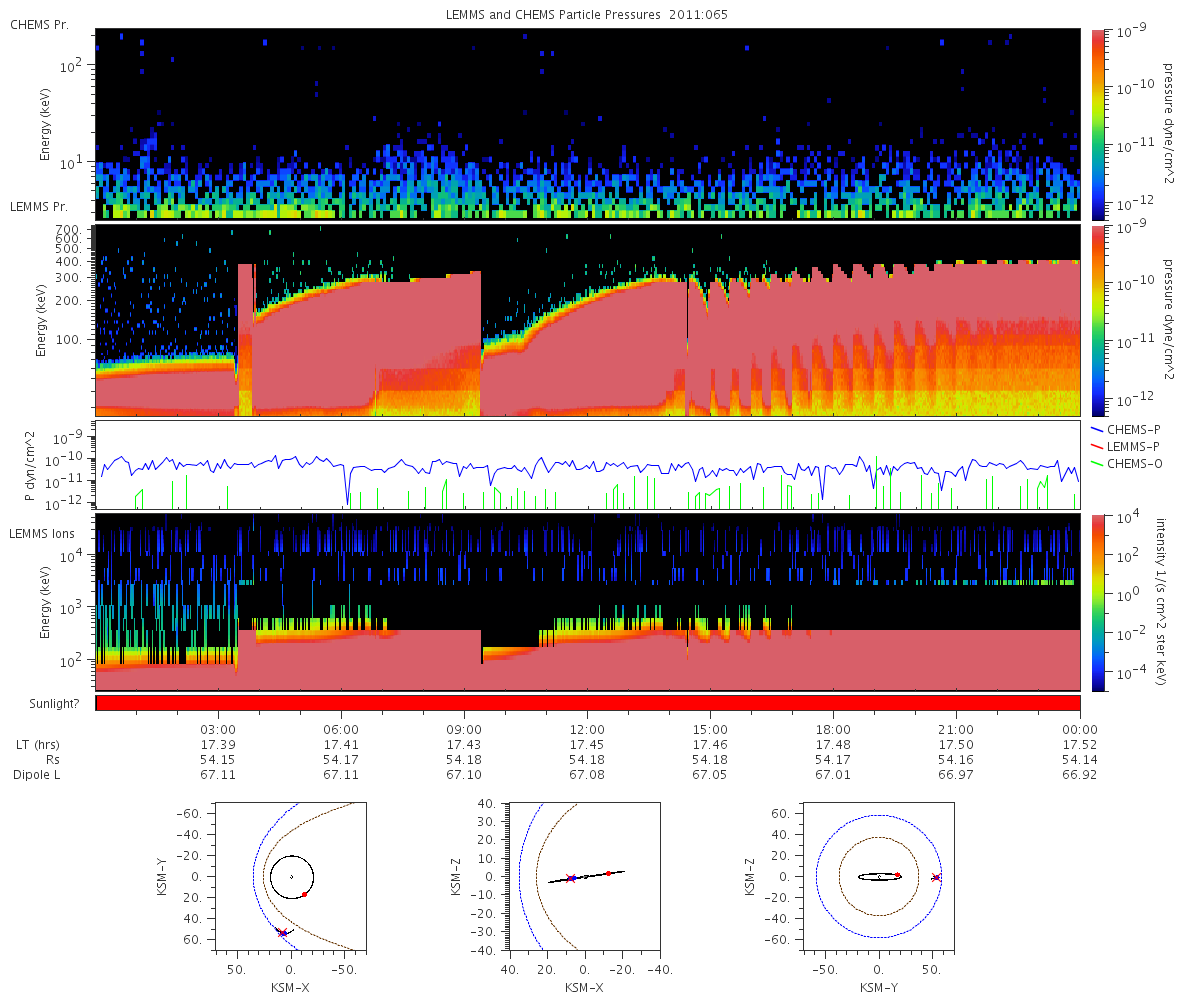Open the KSM-Y versus KSM-Z orbit plot

[x=879, y=876]
